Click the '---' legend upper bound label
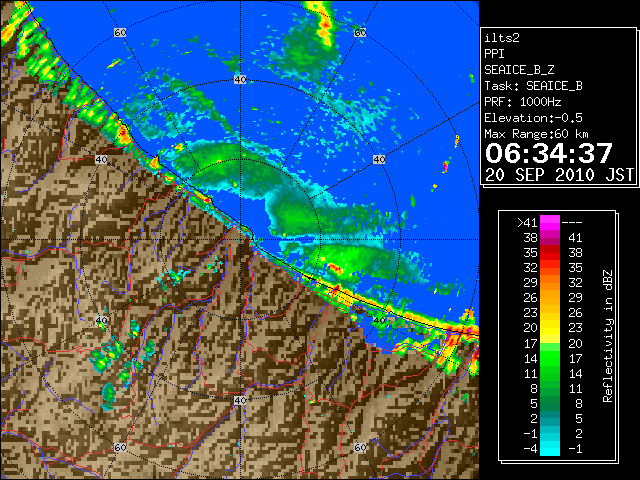 pos(572,223)
